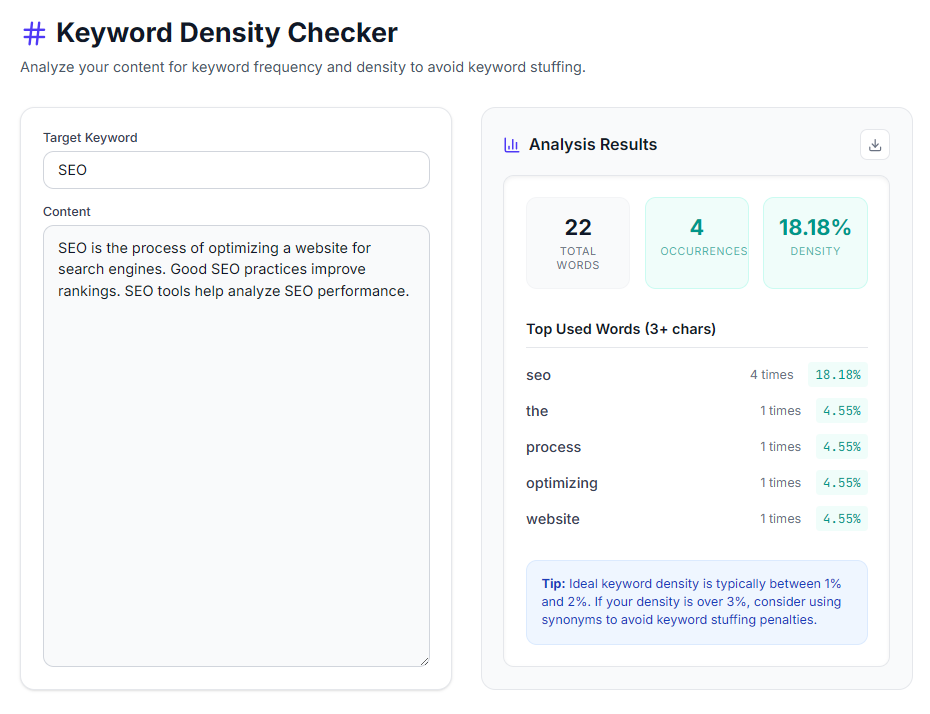
Task: Click the keyword density Tip box
Action: [697, 603]
